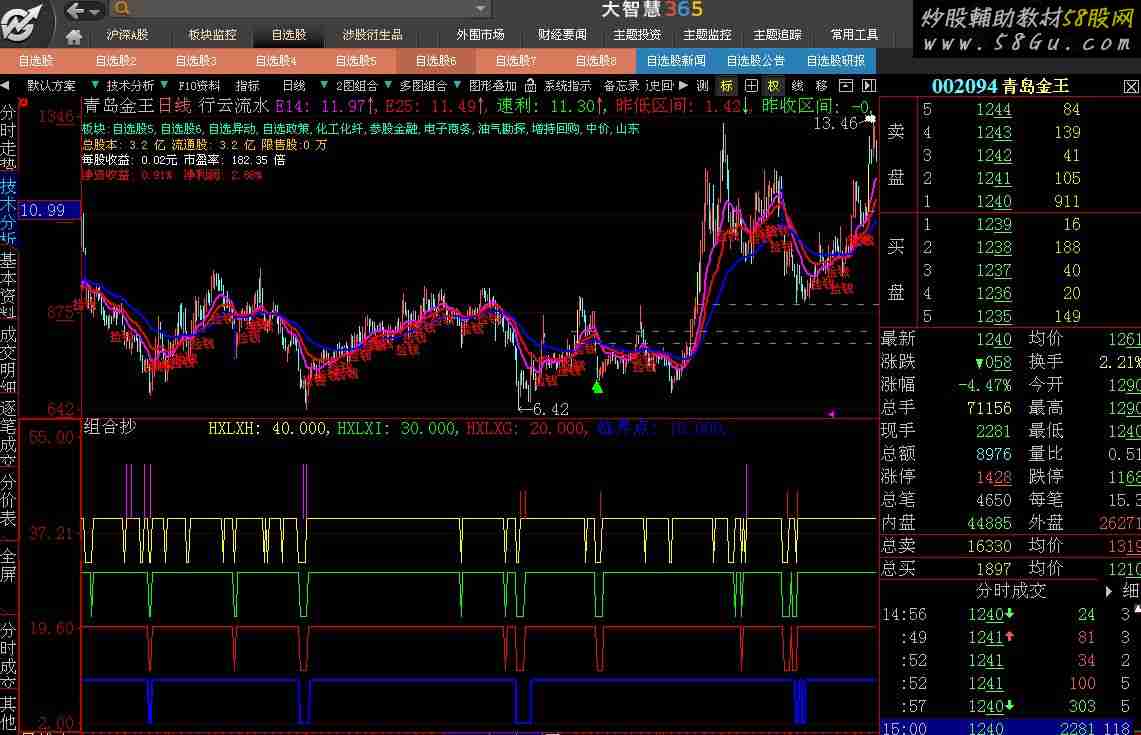Open the 常用工具 menu
The height and width of the screenshot is (735, 1141).
tap(854, 35)
